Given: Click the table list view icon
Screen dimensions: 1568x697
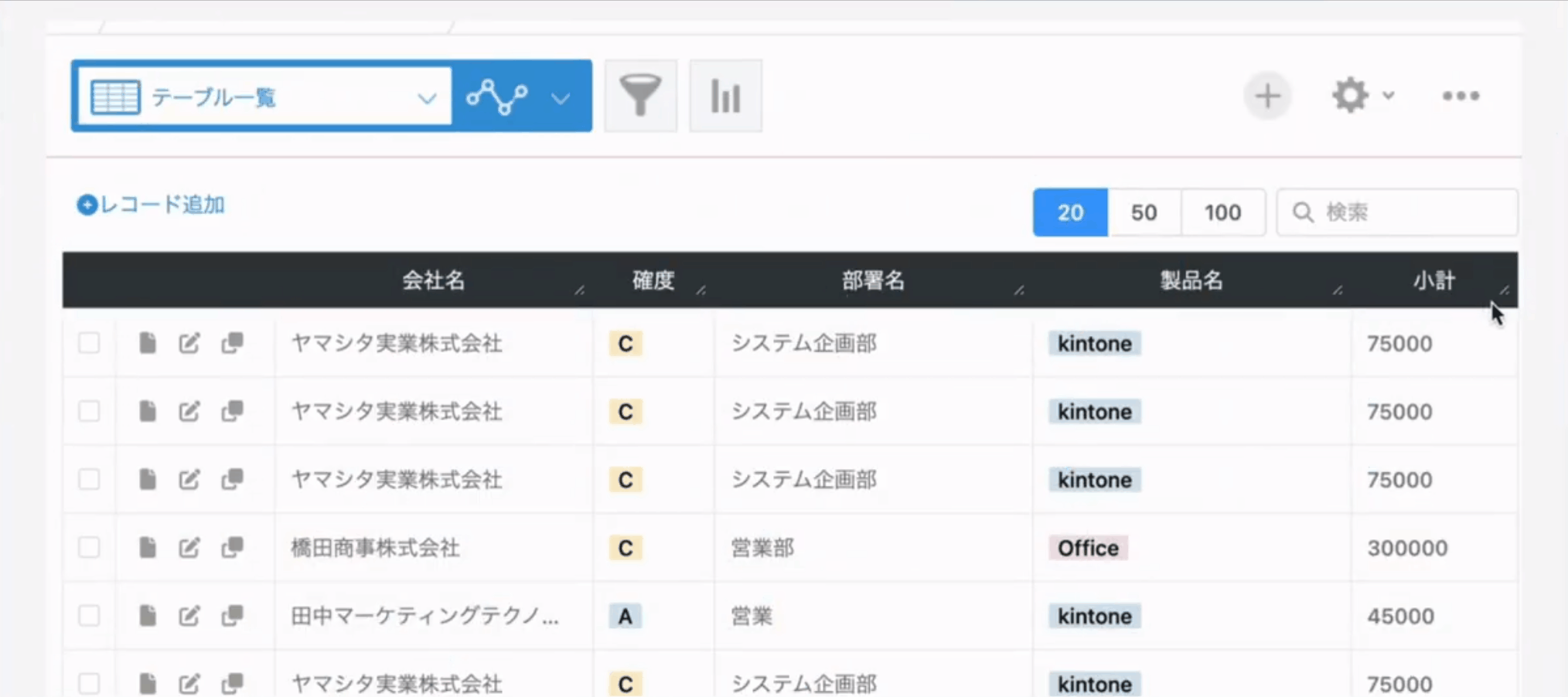Looking at the screenshot, I should click(115, 97).
